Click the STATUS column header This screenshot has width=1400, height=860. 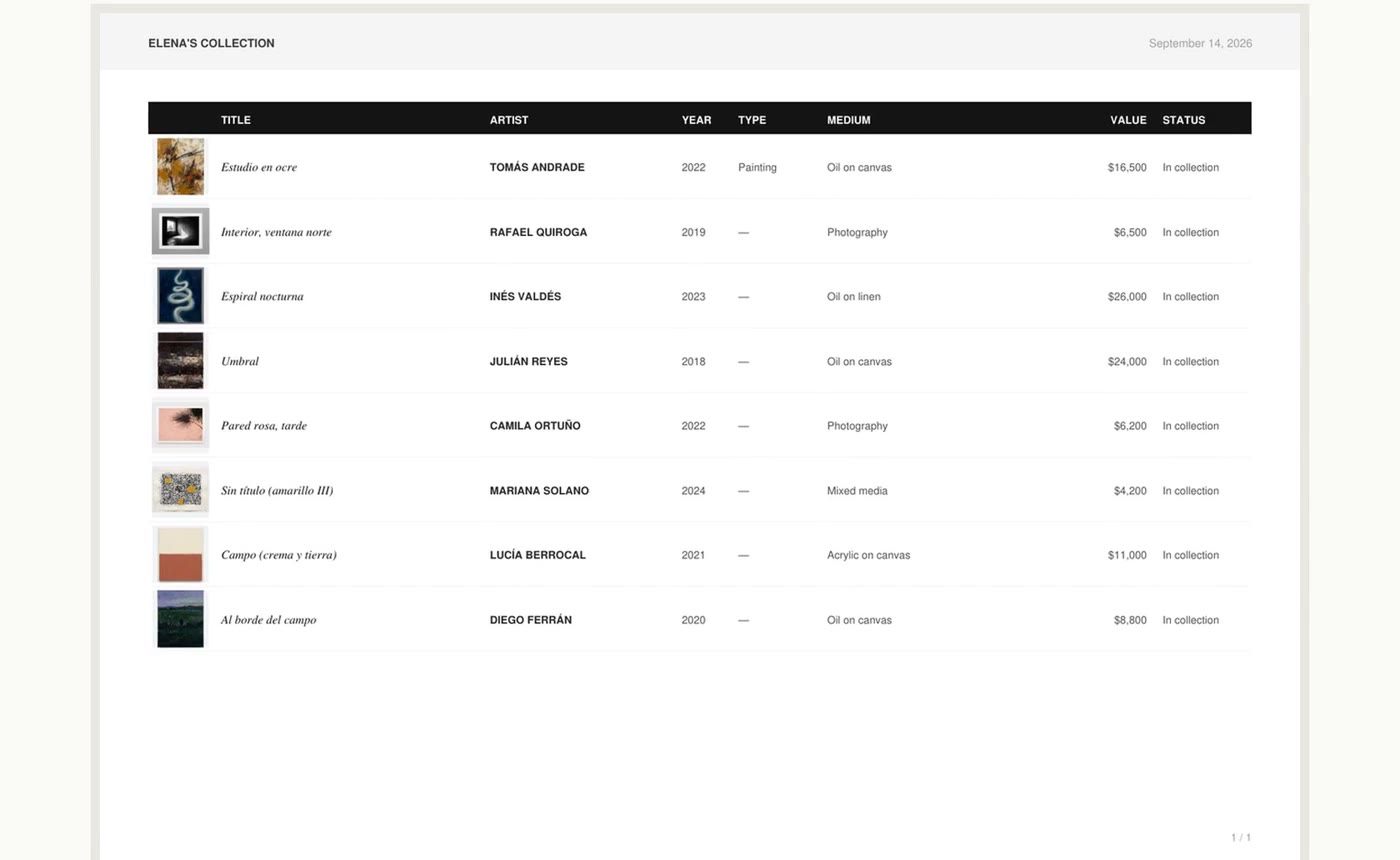(x=1183, y=120)
